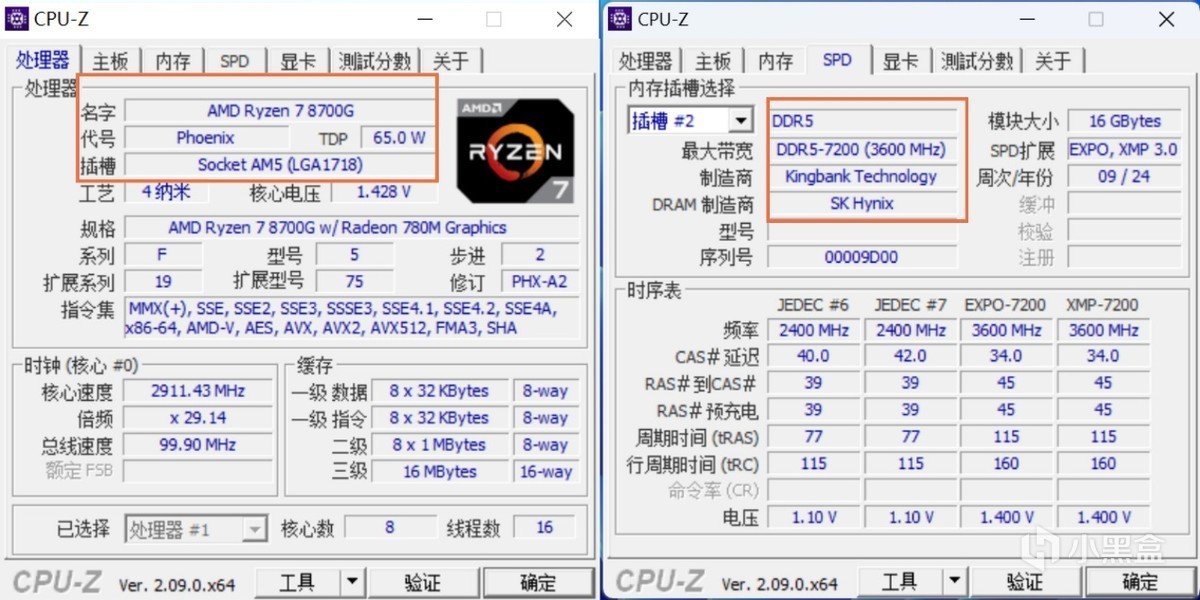Click the Socket AM5 (LGA1718) field
The height and width of the screenshot is (600, 1200).
tap(280, 165)
